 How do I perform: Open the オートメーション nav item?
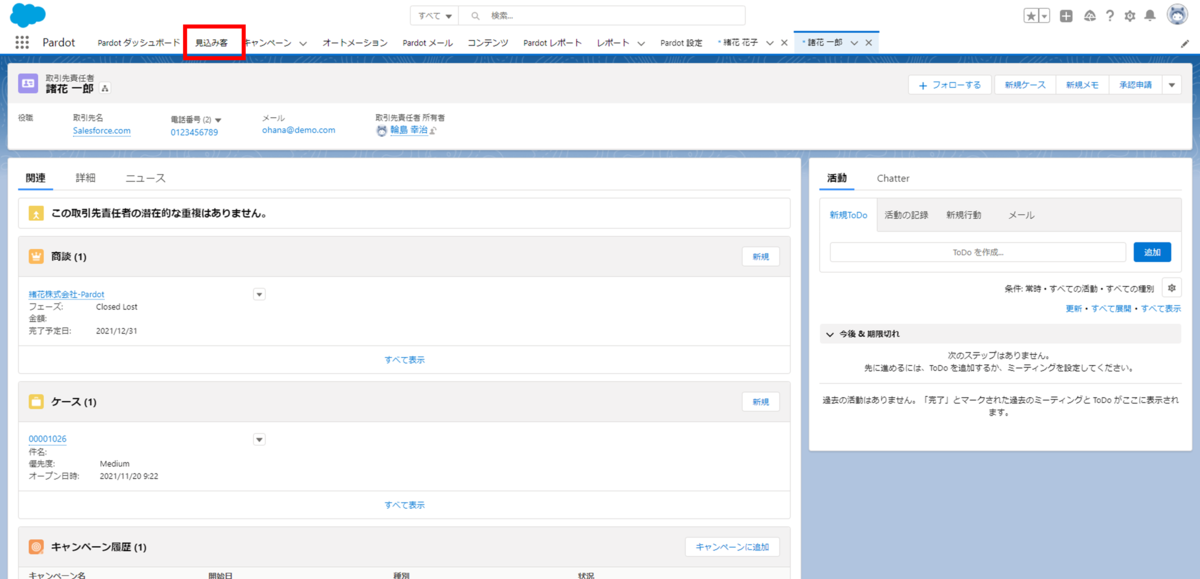(355, 43)
